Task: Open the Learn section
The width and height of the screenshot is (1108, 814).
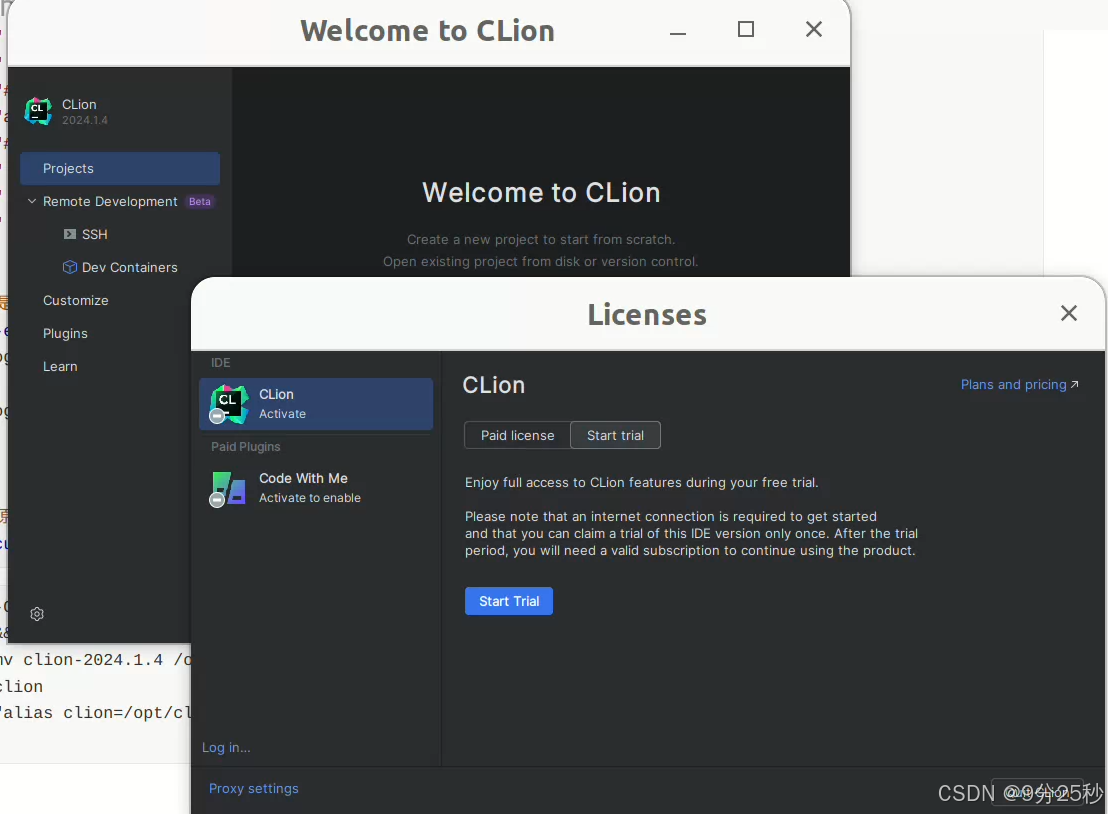Action: pyautogui.click(x=59, y=366)
